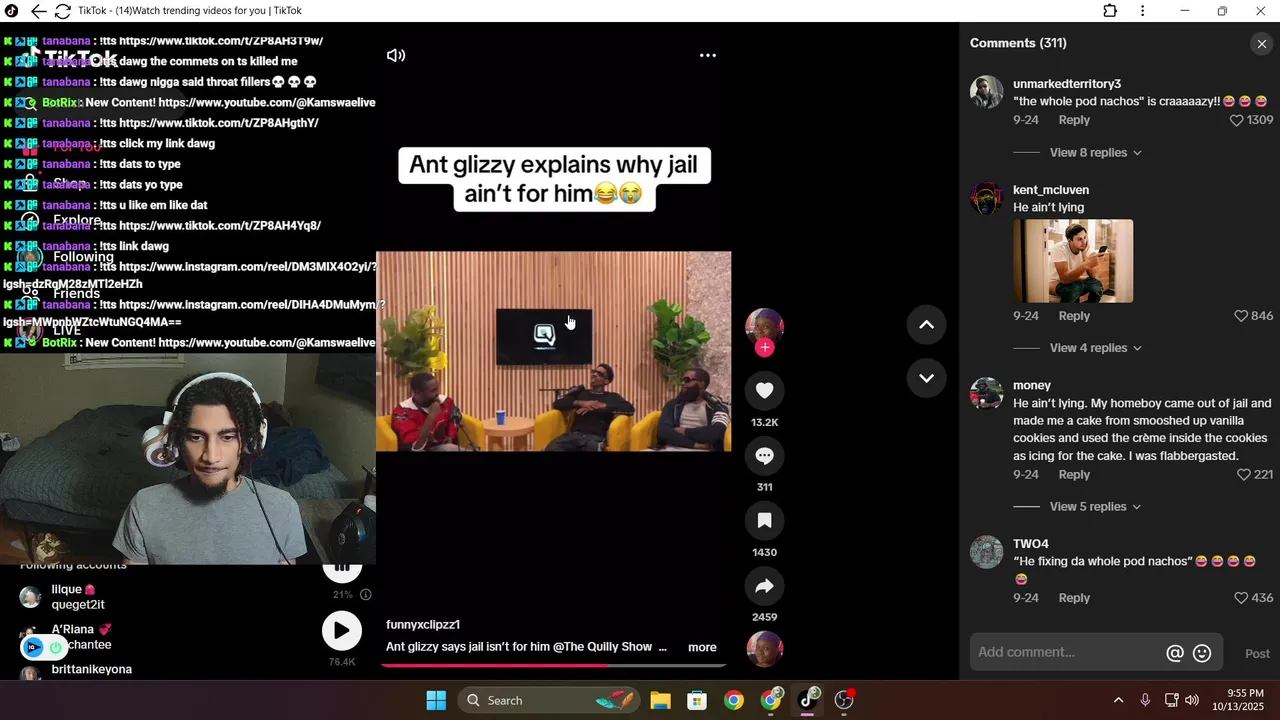1280x720 pixels.
Task: Reply to unmarkedterritory3's comment
Action: (1074, 120)
